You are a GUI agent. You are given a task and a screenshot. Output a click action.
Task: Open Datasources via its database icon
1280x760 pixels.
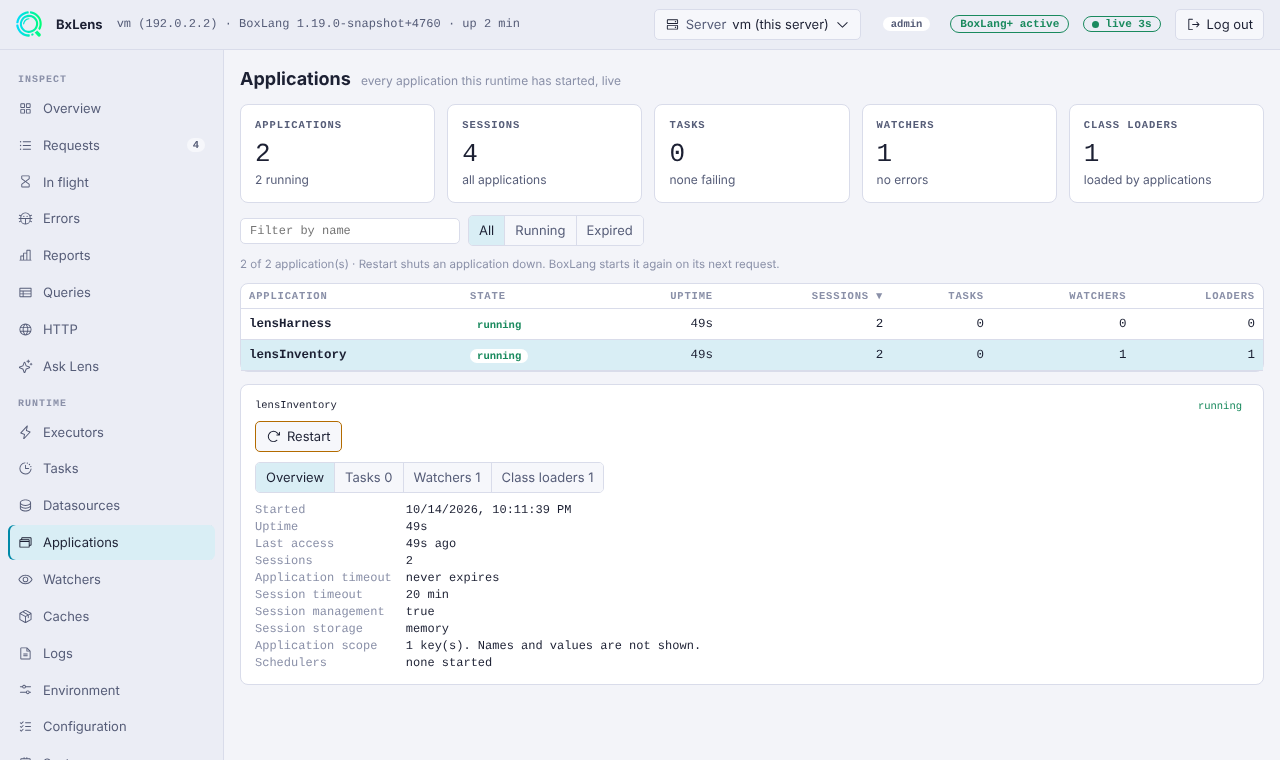[25, 505]
